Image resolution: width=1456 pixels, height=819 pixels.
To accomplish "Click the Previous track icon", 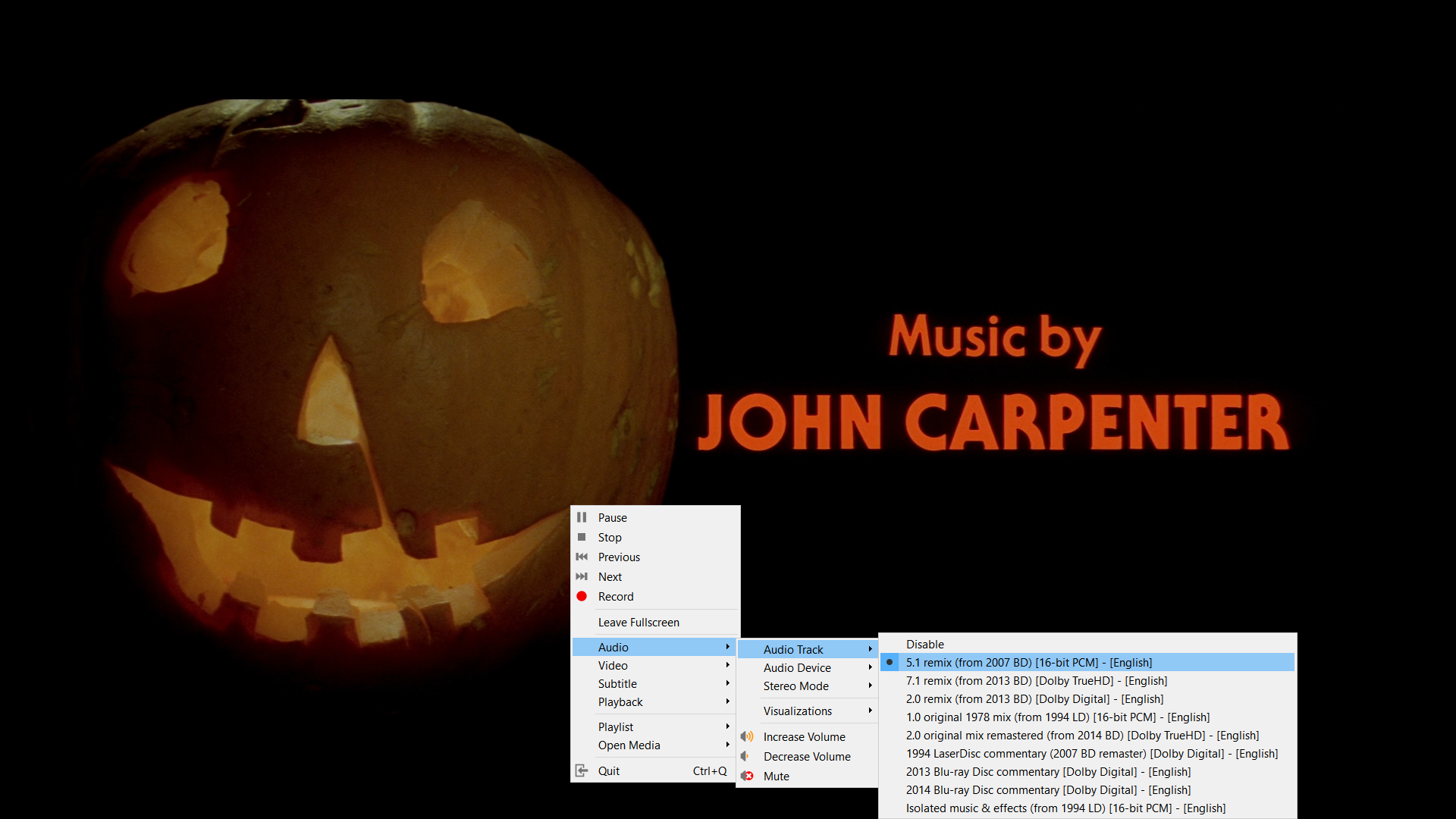I will (x=582, y=557).
